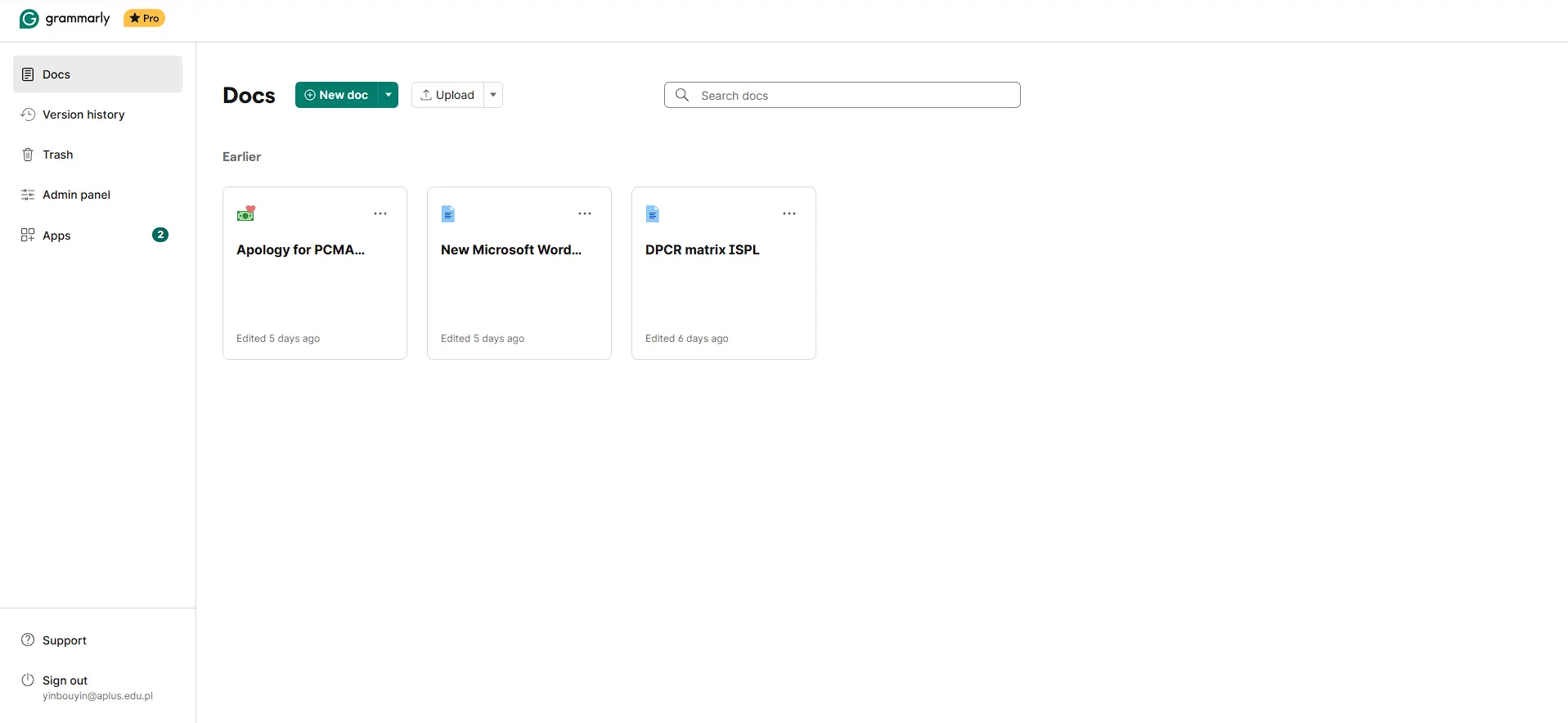Click the Apology for PCMA document icon

click(x=246, y=213)
